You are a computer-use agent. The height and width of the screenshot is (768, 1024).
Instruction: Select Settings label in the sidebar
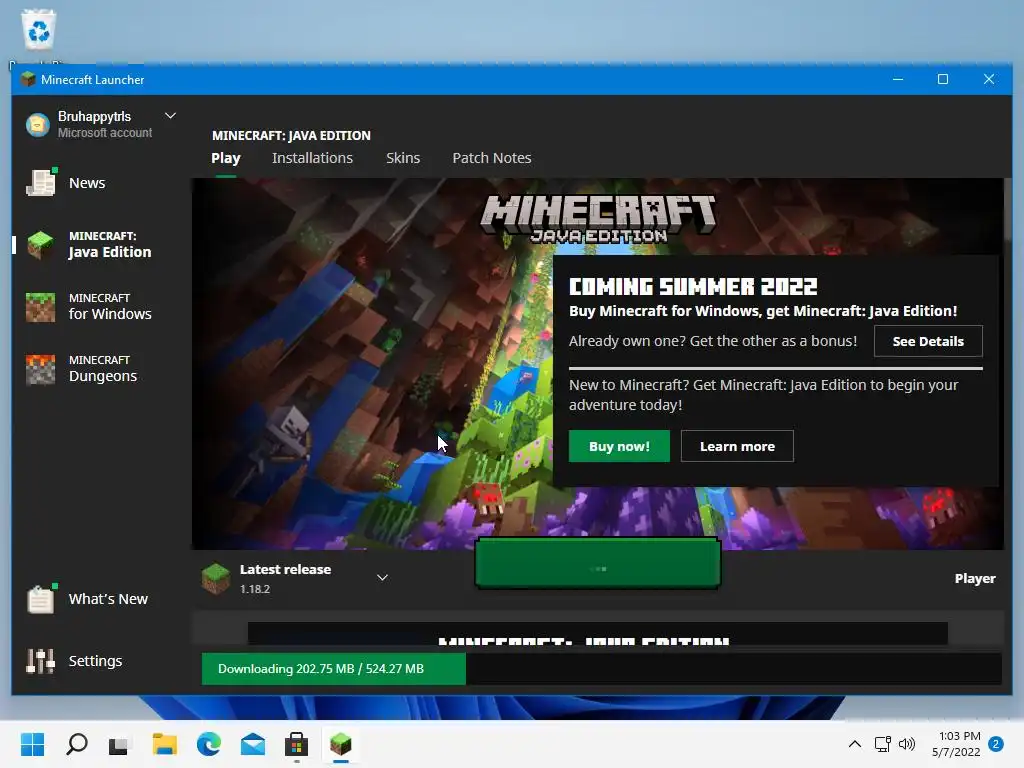pyautogui.click(x=95, y=661)
